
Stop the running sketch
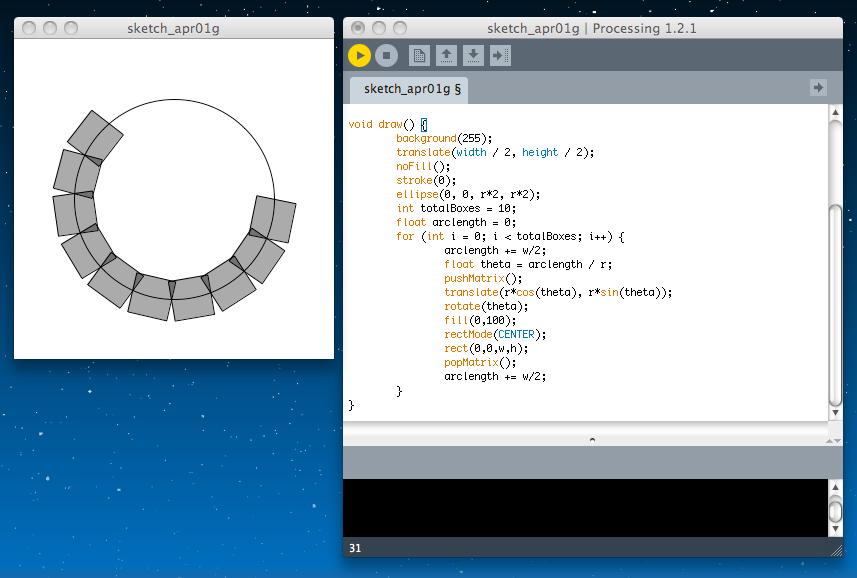point(388,56)
